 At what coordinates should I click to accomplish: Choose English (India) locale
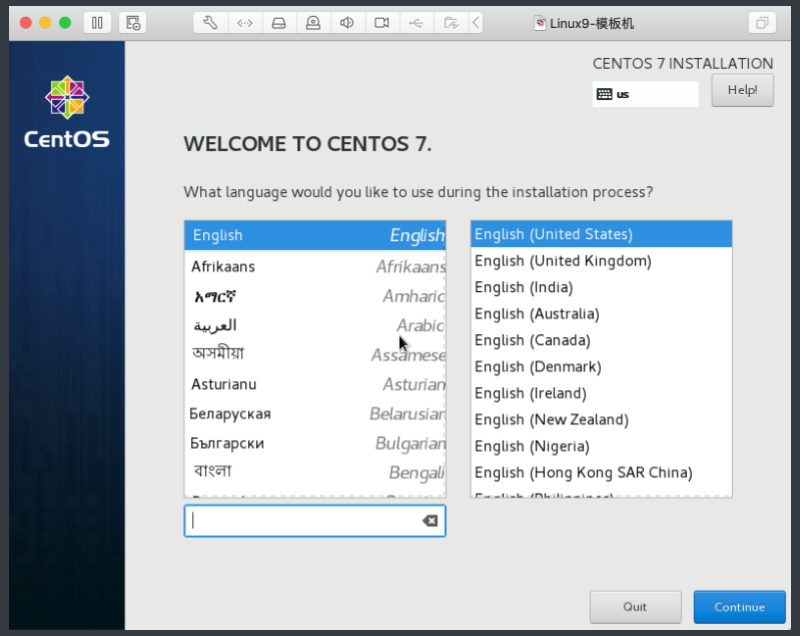pyautogui.click(x=601, y=287)
